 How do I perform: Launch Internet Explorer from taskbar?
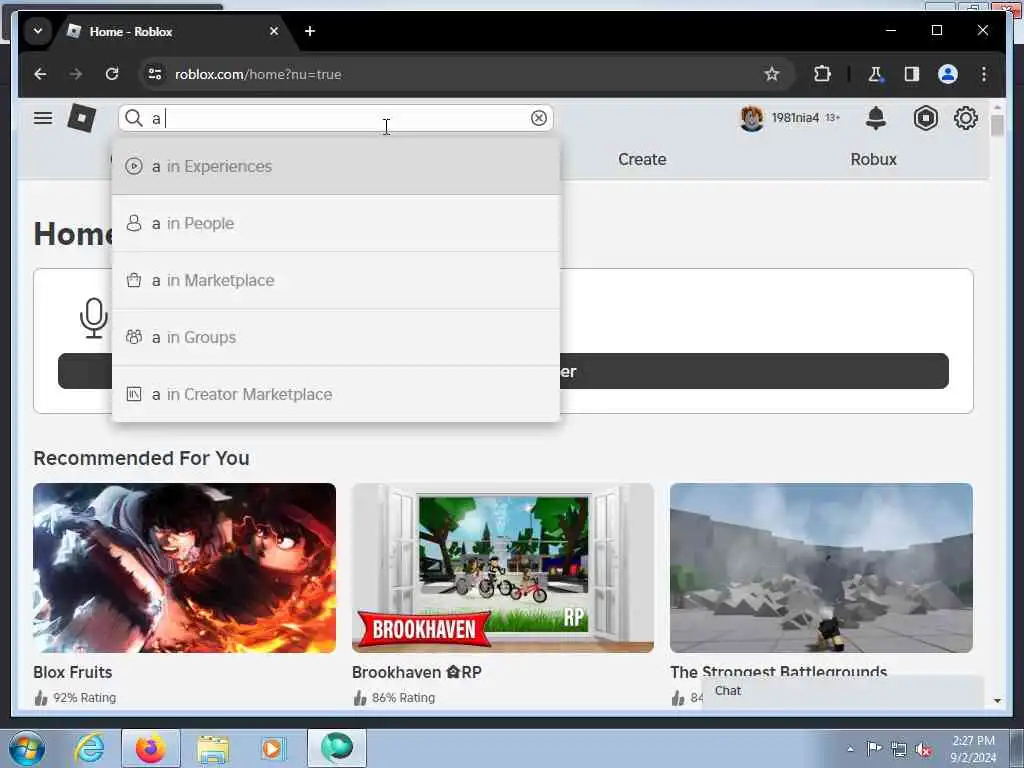pyautogui.click(x=89, y=748)
